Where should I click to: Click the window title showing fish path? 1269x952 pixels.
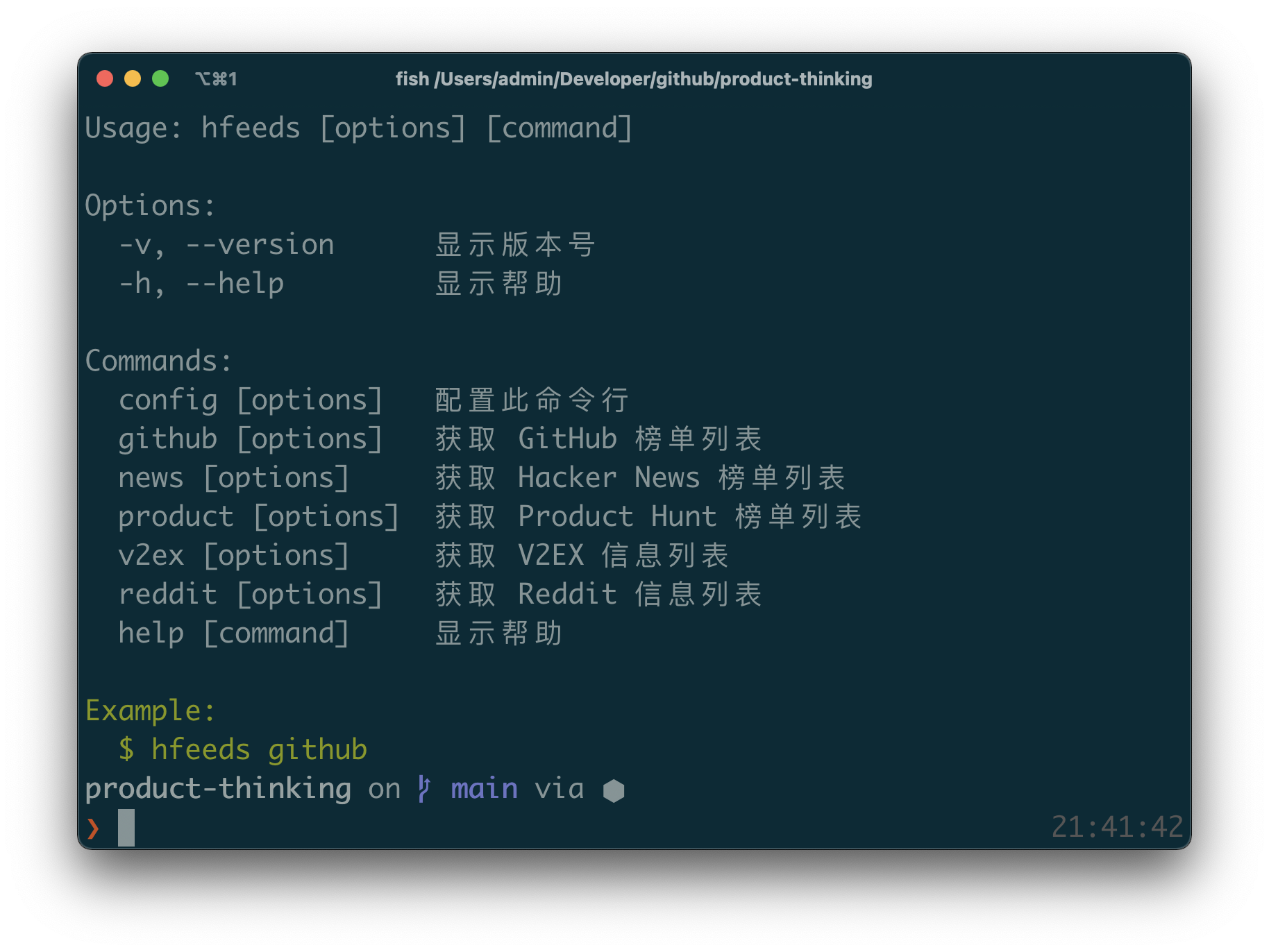pyautogui.click(x=634, y=79)
